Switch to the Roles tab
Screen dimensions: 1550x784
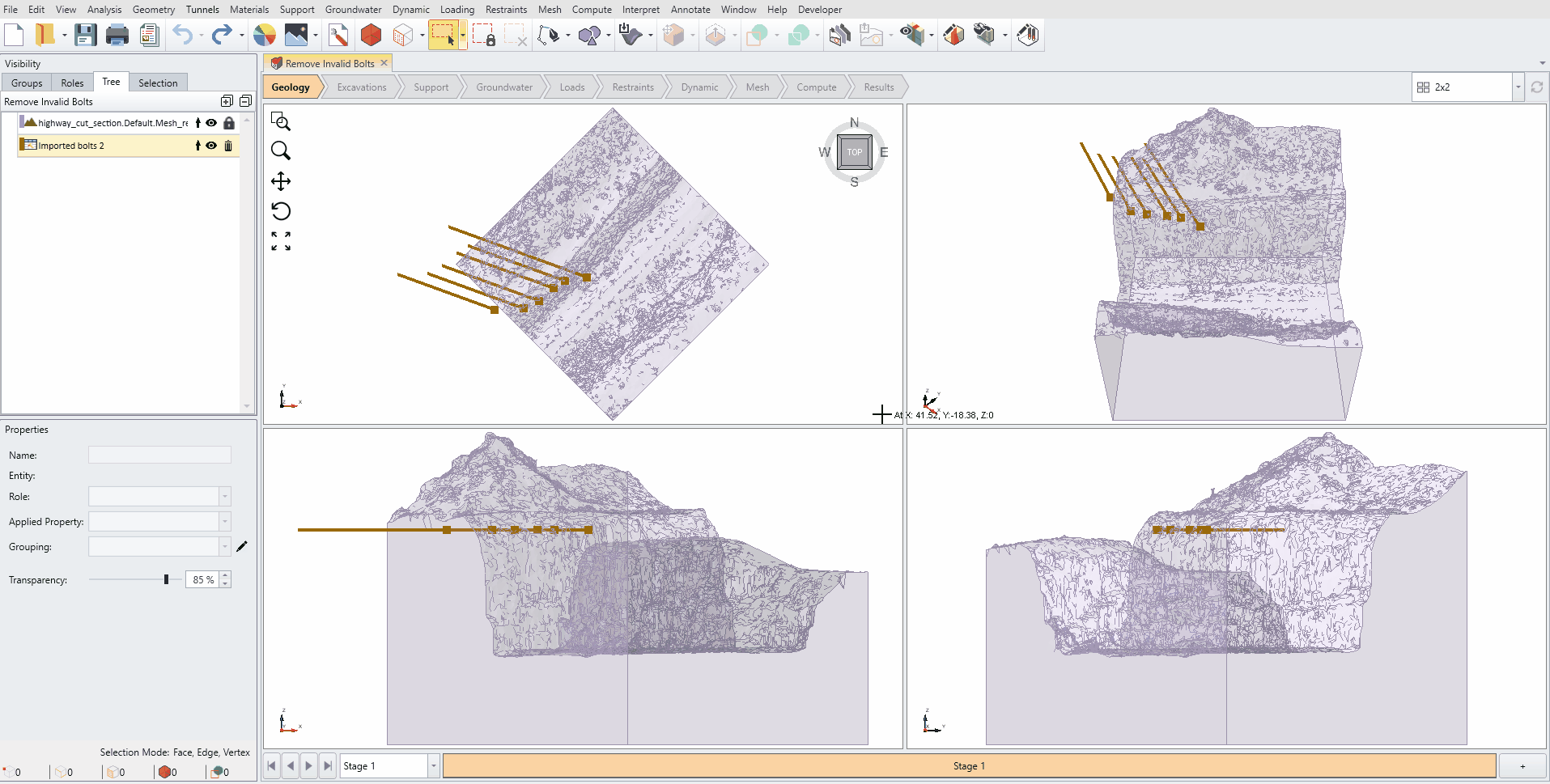(72, 83)
